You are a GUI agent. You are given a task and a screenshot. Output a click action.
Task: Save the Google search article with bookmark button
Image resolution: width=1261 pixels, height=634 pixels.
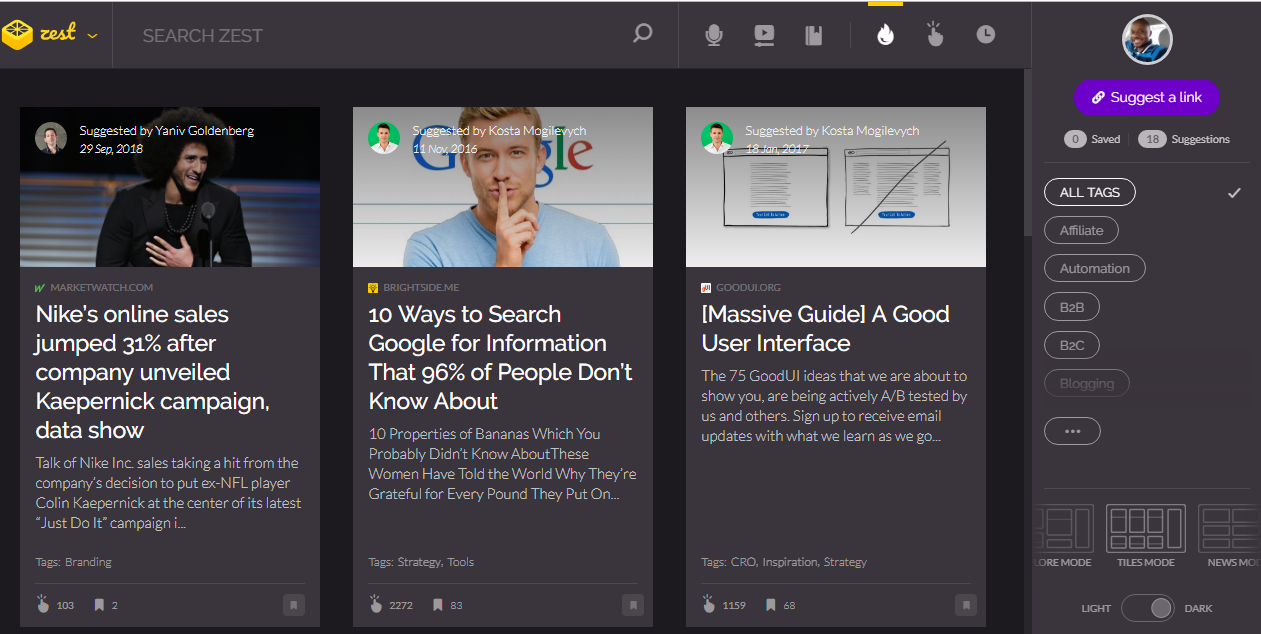click(x=632, y=605)
